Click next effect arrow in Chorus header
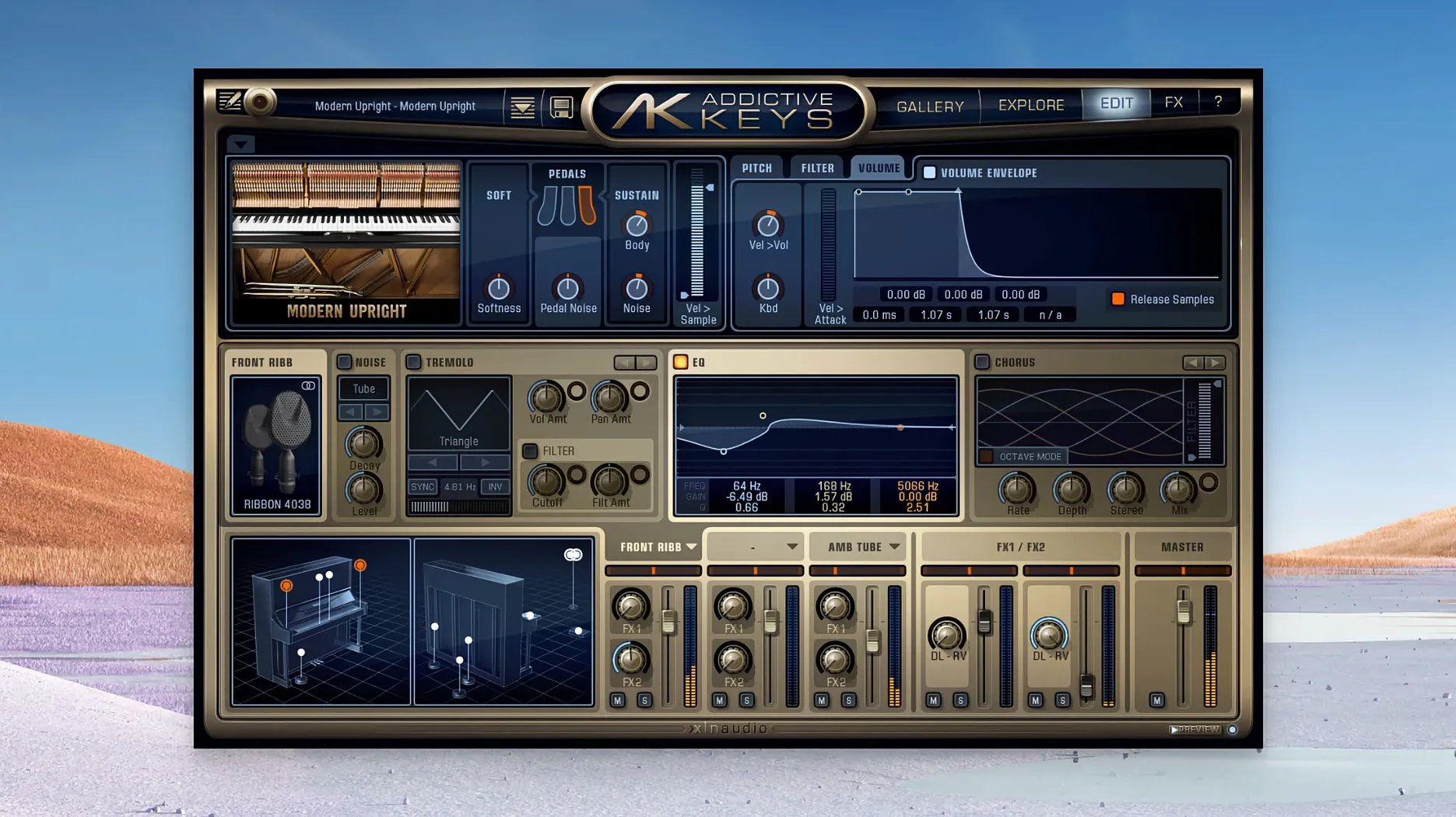Viewport: 1456px width, 817px height. coord(1216,363)
